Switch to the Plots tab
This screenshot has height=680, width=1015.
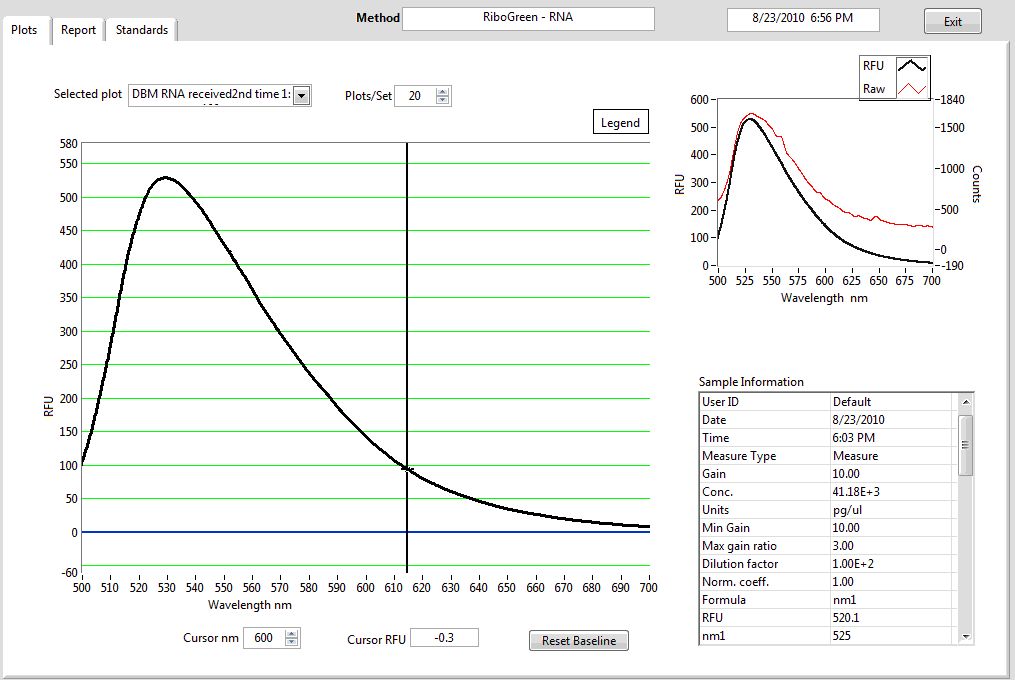point(25,30)
